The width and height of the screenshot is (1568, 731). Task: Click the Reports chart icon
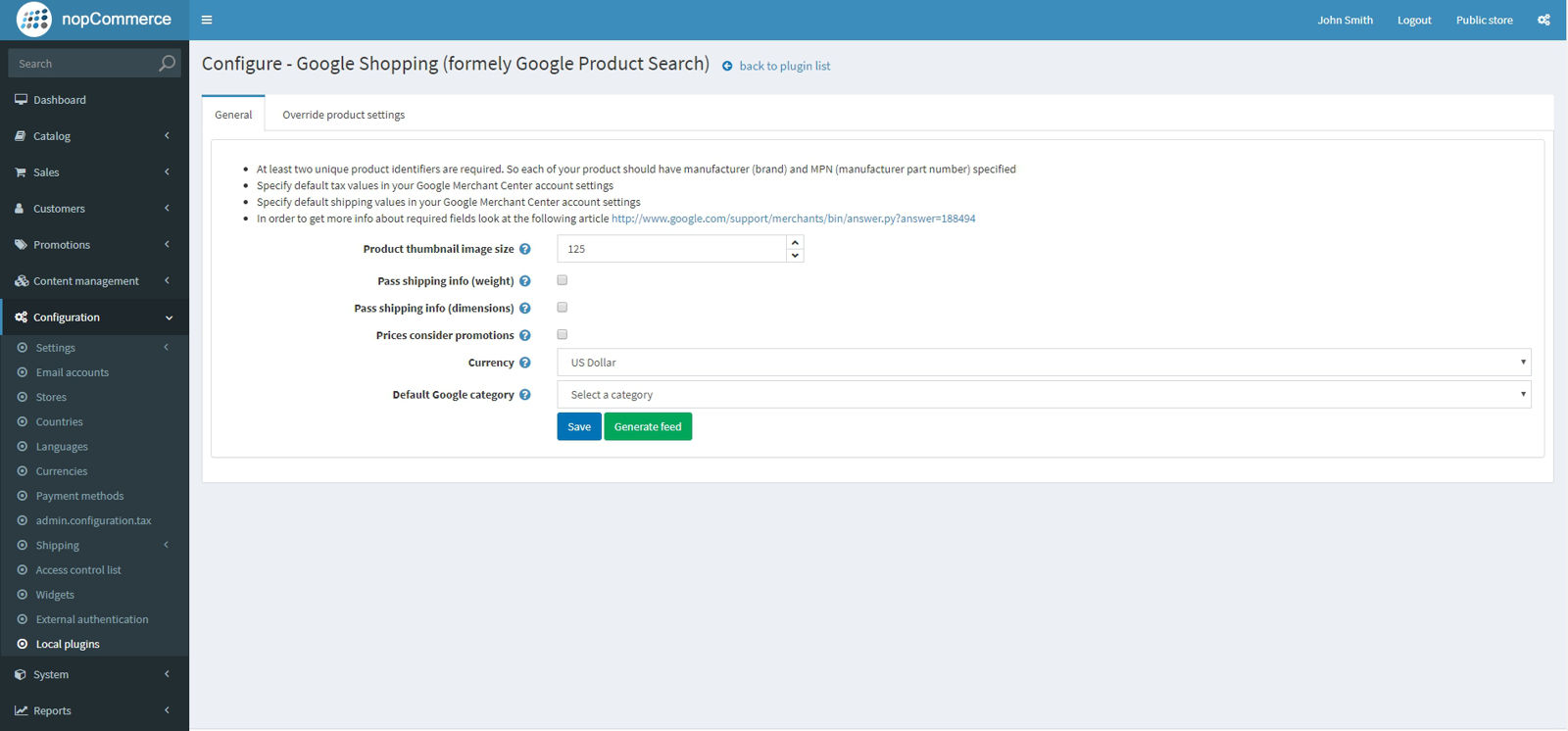[22, 711]
